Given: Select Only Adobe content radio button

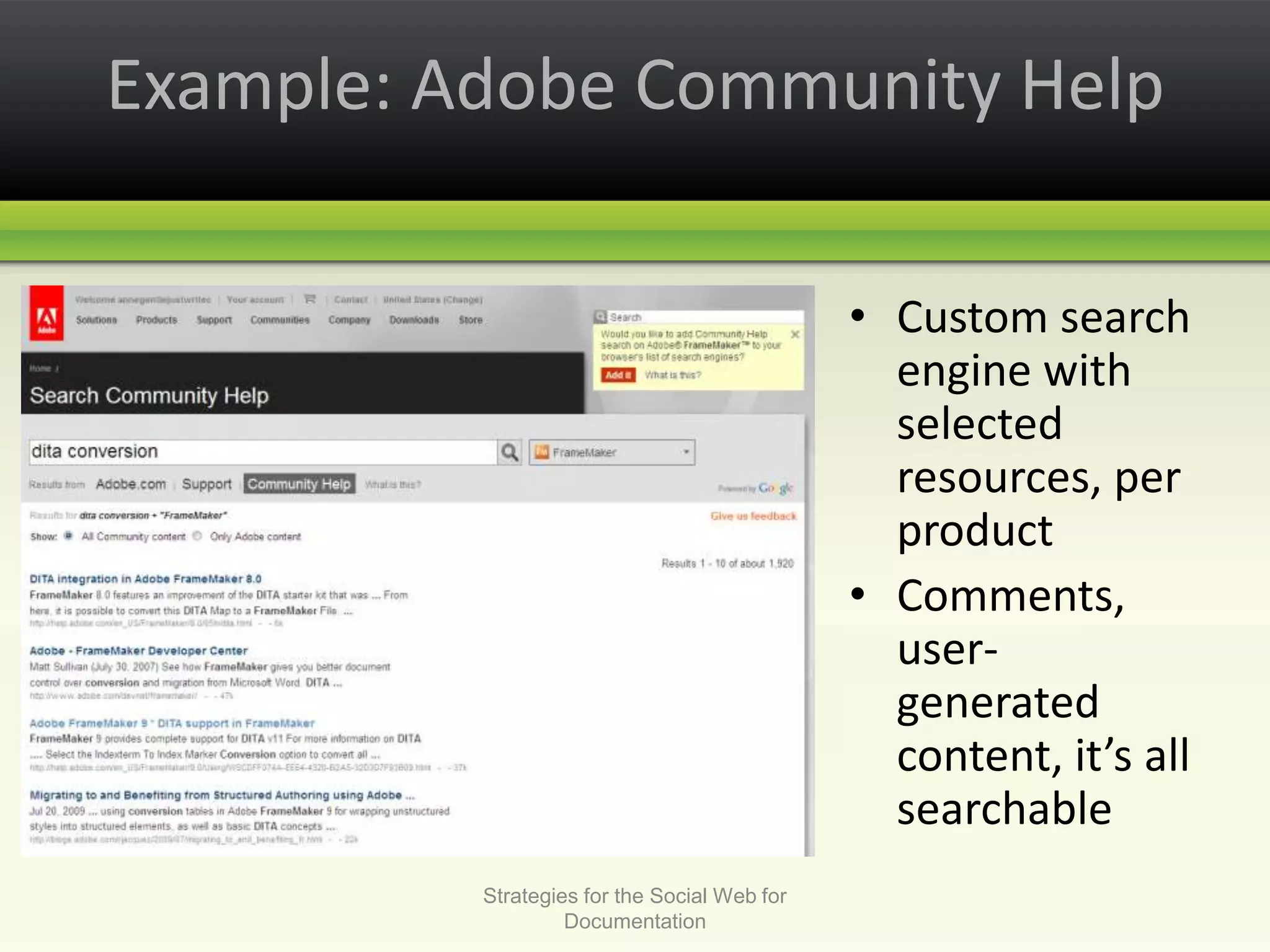Looking at the screenshot, I should pos(197,535).
